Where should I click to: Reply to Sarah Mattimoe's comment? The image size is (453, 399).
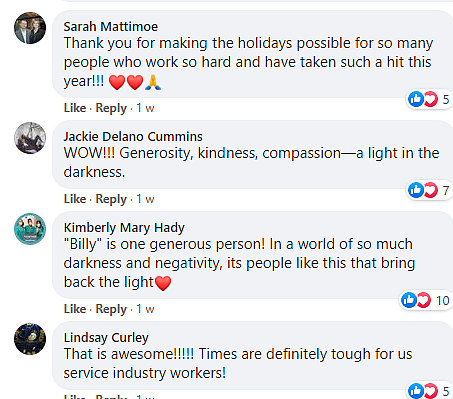pos(111,108)
